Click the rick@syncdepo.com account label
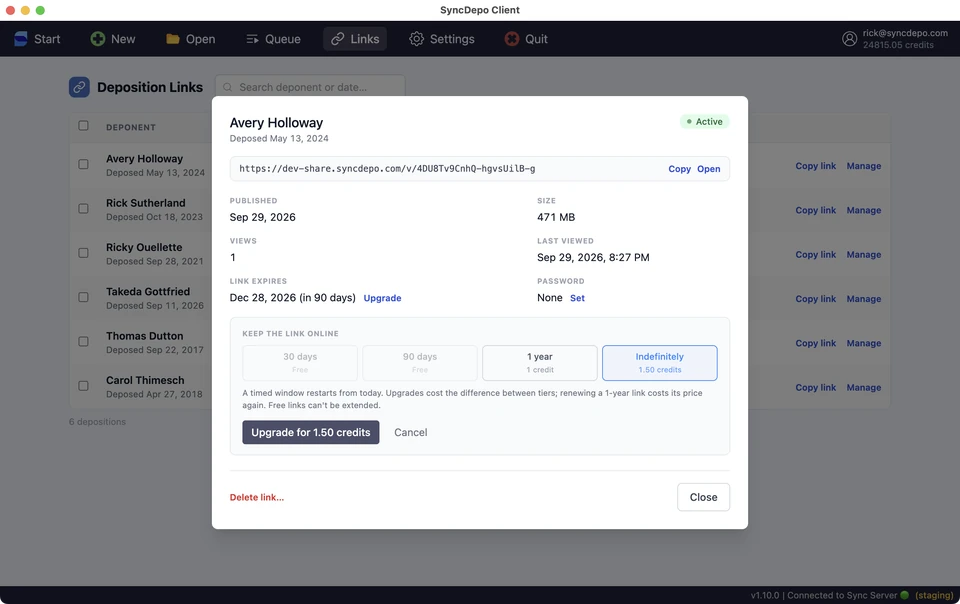 click(x=905, y=33)
